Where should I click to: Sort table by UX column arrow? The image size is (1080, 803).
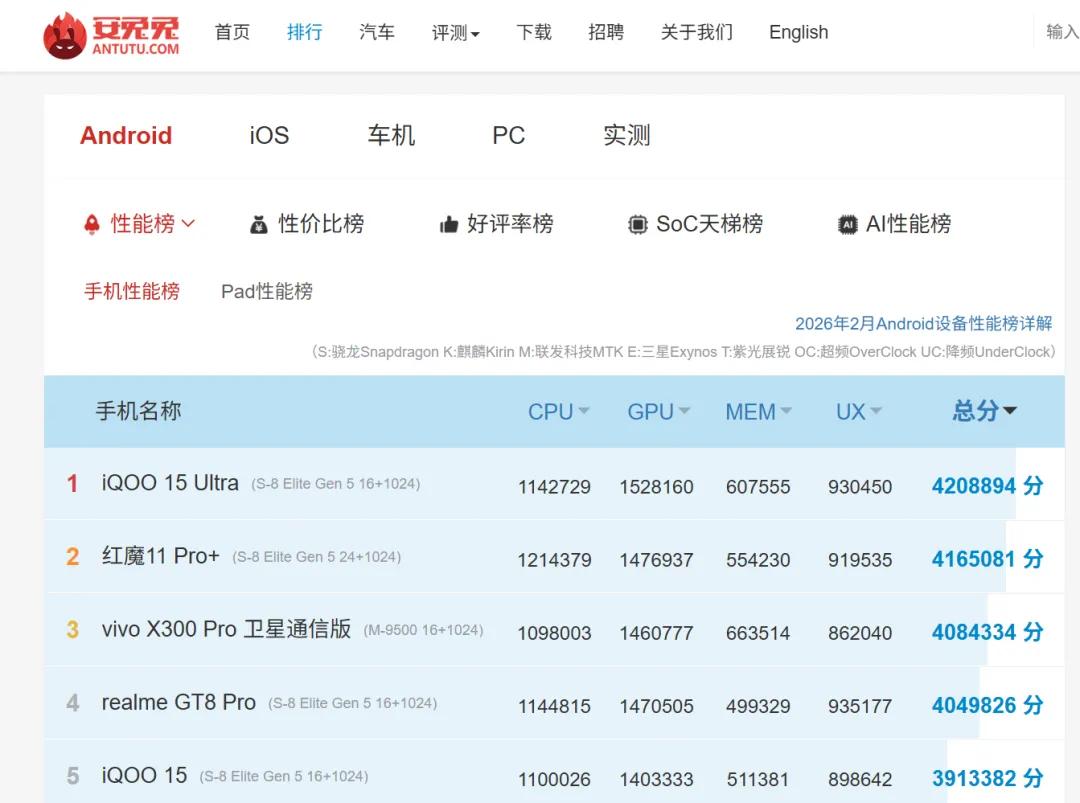pos(876,411)
